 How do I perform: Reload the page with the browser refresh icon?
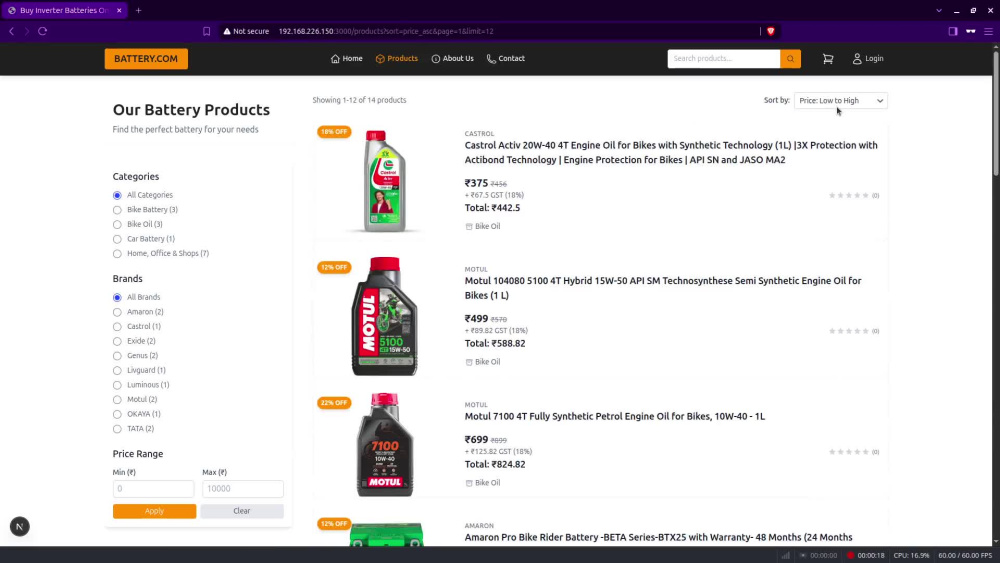click(43, 31)
